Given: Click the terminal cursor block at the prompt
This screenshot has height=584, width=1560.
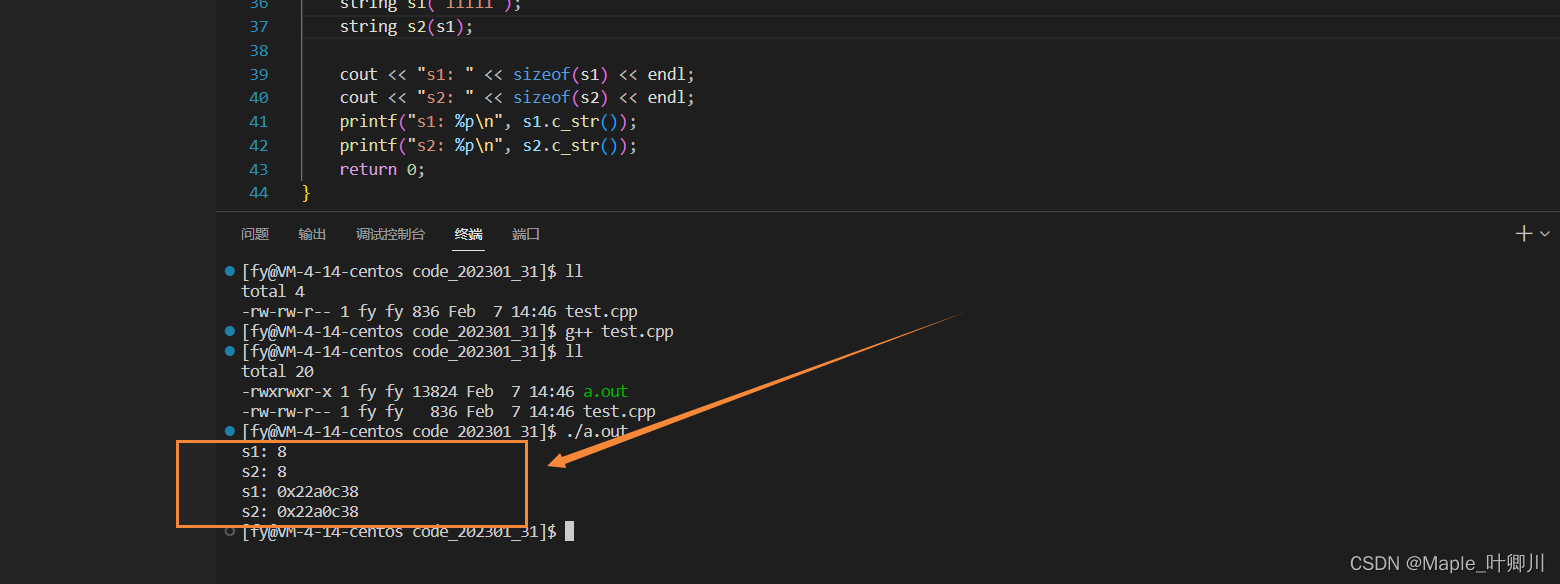Looking at the screenshot, I should pos(570,531).
